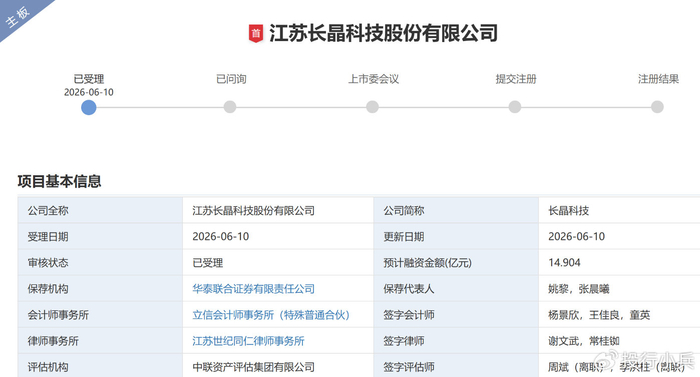Screen dimensions: 700x377
Task: Click the 已受理 value in 审核状态 row
Action: point(208,263)
